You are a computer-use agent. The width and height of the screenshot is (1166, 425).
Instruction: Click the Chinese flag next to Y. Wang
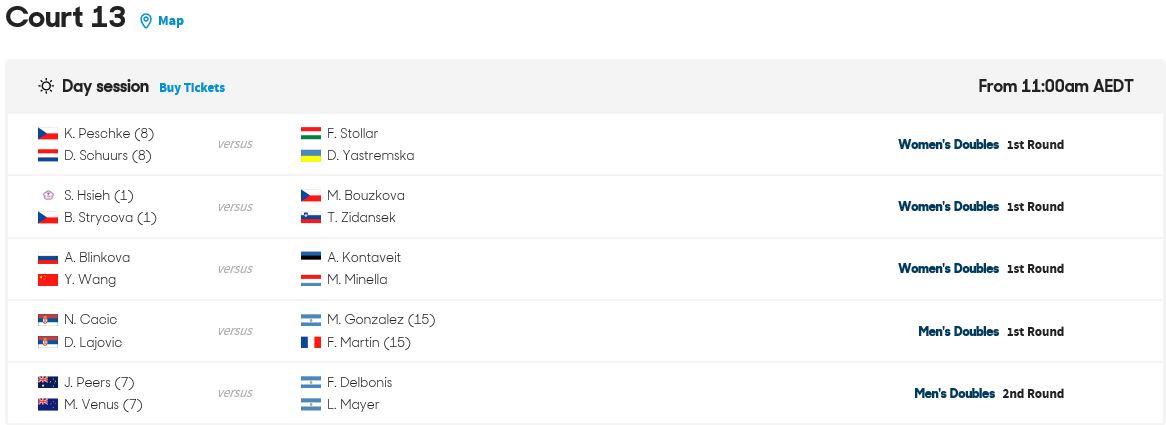pos(48,280)
